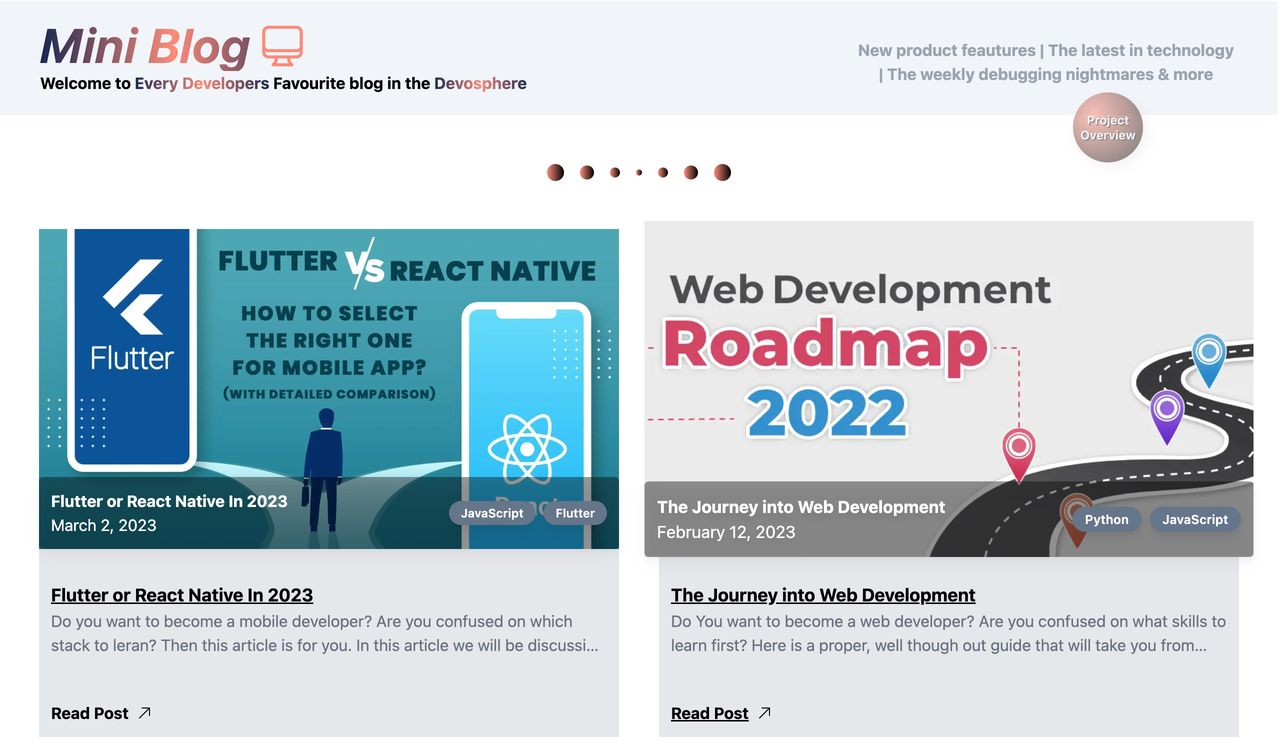Open The Journey into Web Development heading link
Image resolution: width=1280 pixels, height=752 pixels.
pyautogui.click(x=823, y=595)
